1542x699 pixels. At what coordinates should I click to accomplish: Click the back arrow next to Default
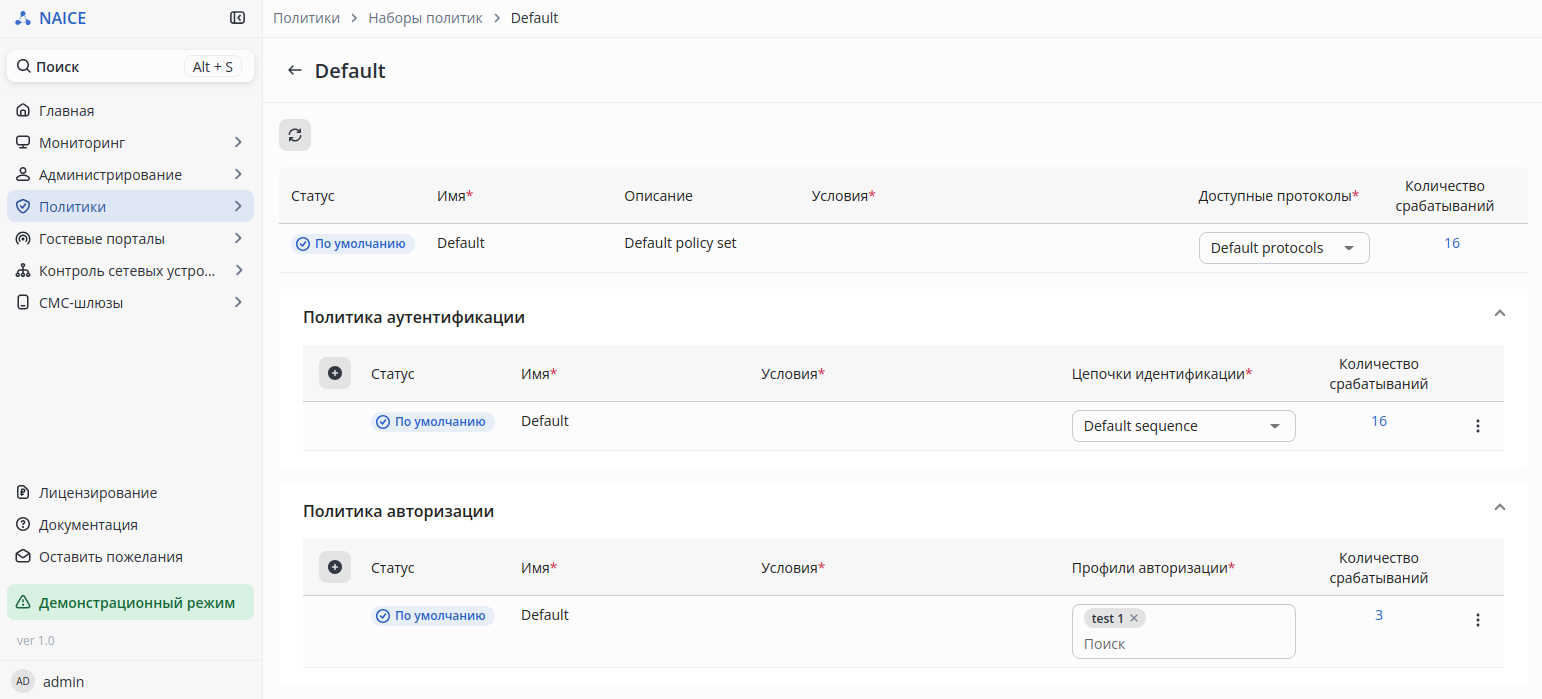(294, 71)
